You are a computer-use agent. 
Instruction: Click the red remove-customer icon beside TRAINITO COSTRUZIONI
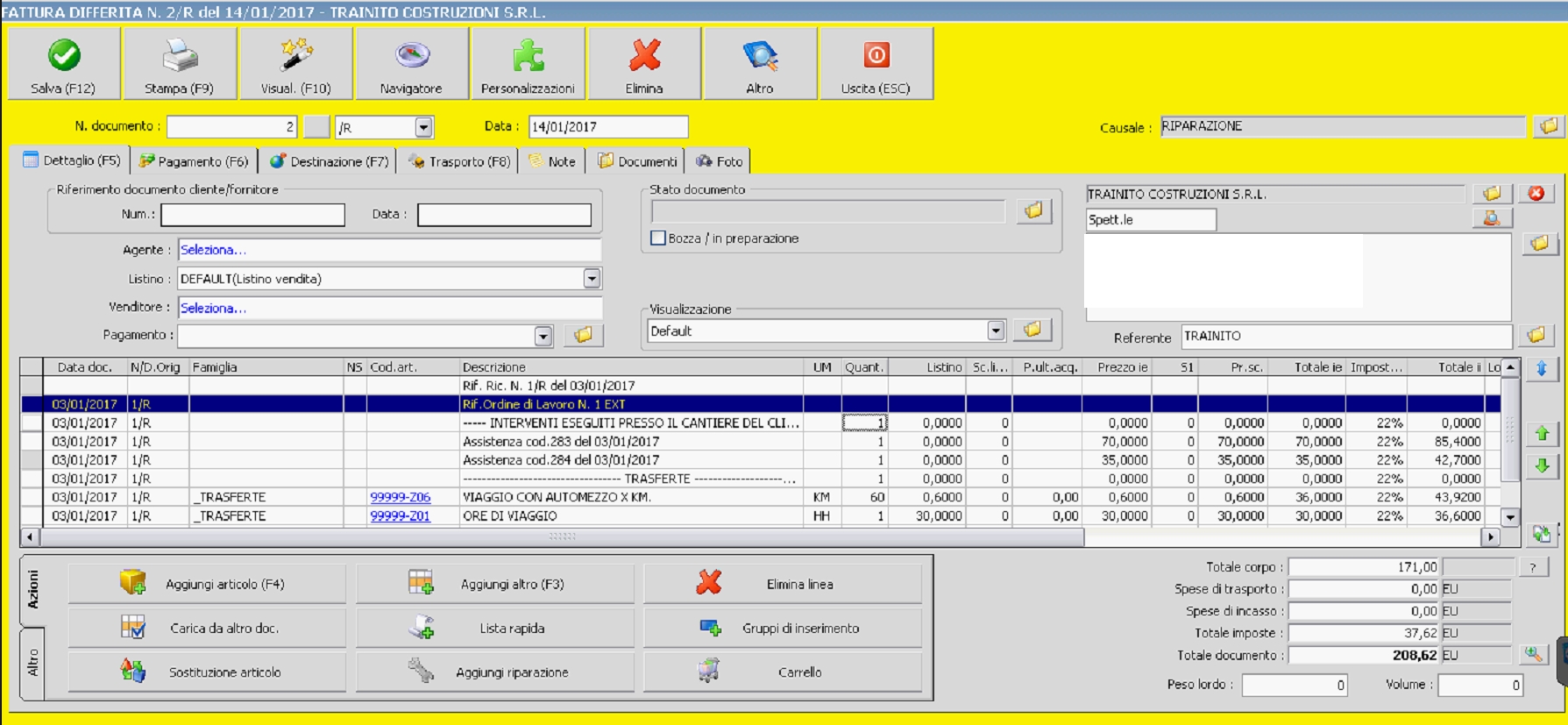pos(1536,194)
